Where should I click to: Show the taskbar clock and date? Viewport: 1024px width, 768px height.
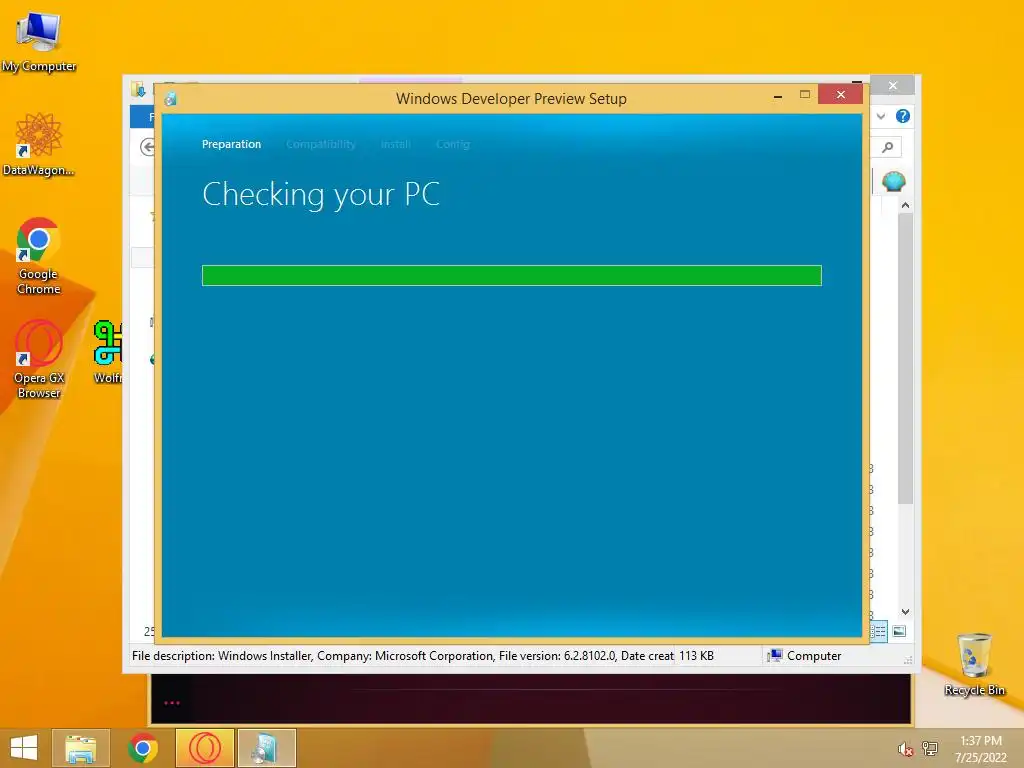[981, 749]
